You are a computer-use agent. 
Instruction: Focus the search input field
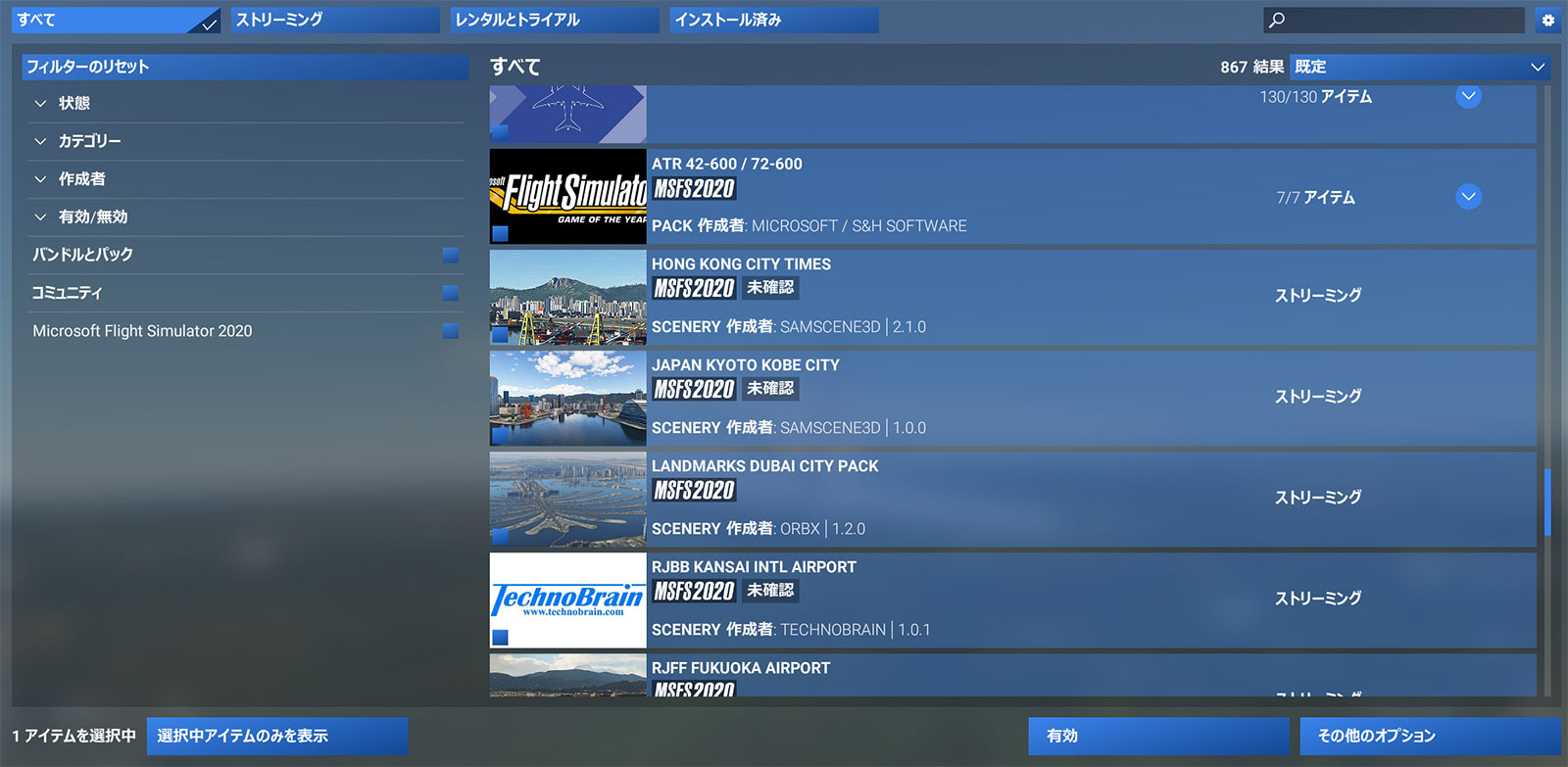[1394, 20]
